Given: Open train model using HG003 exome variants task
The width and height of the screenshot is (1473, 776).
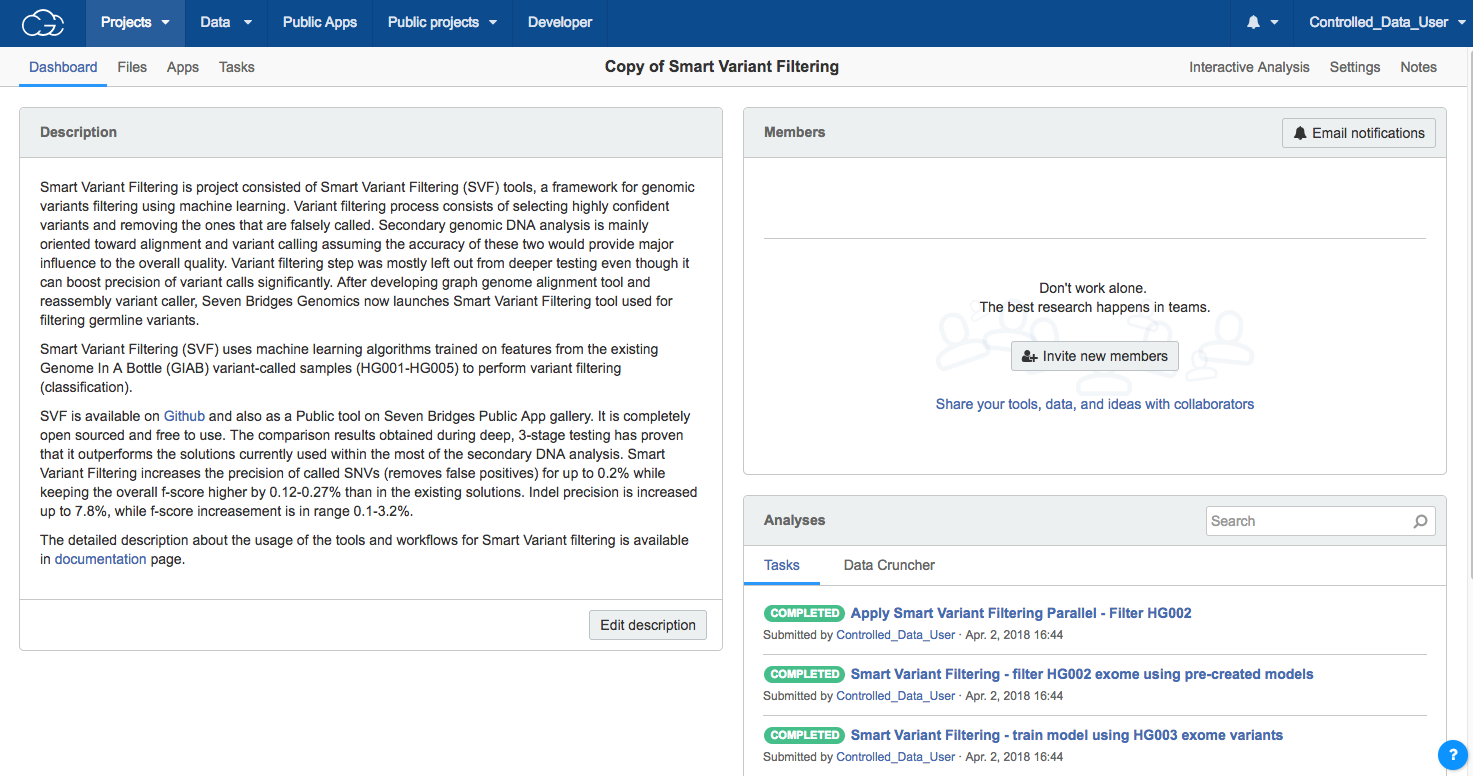Looking at the screenshot, I should tap(1067, 735).
